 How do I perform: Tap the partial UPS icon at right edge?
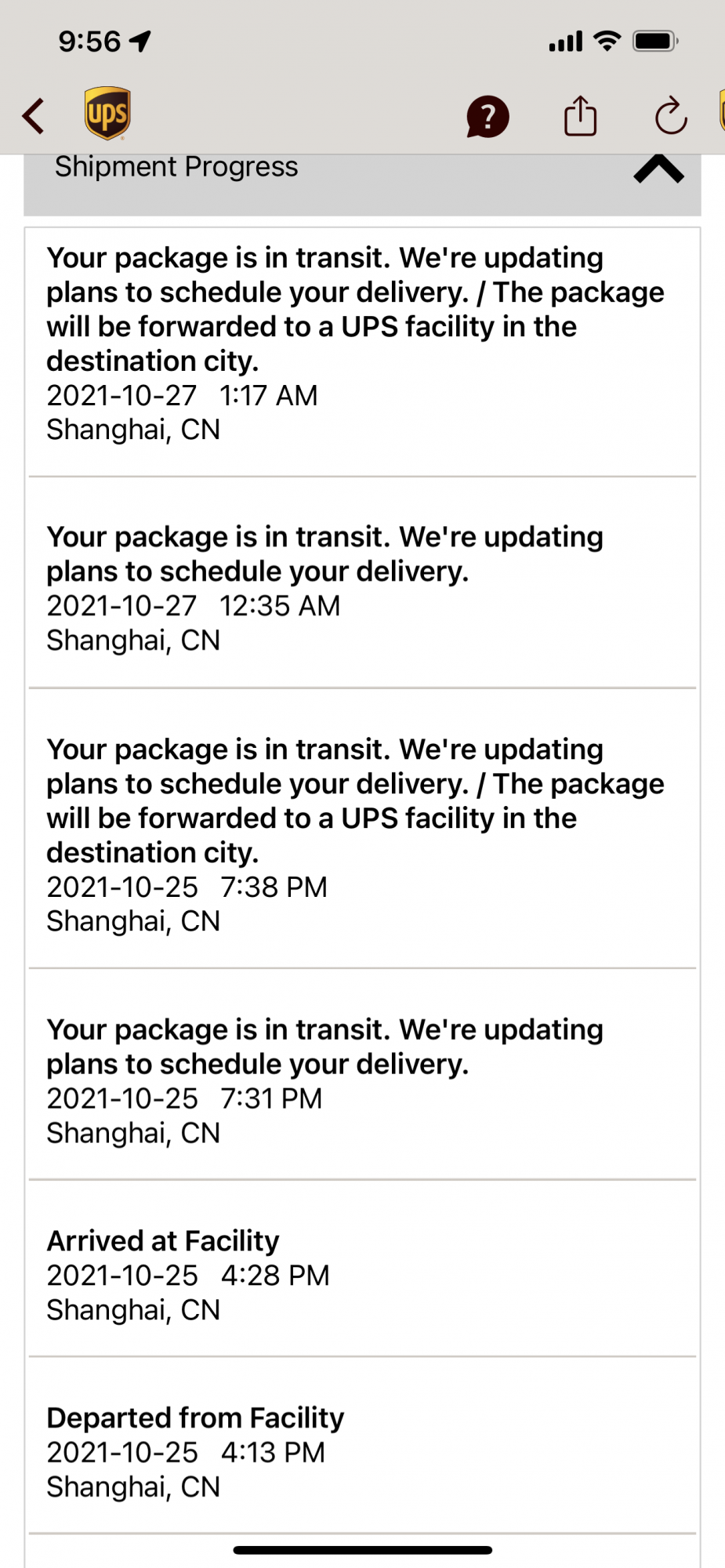722,111
